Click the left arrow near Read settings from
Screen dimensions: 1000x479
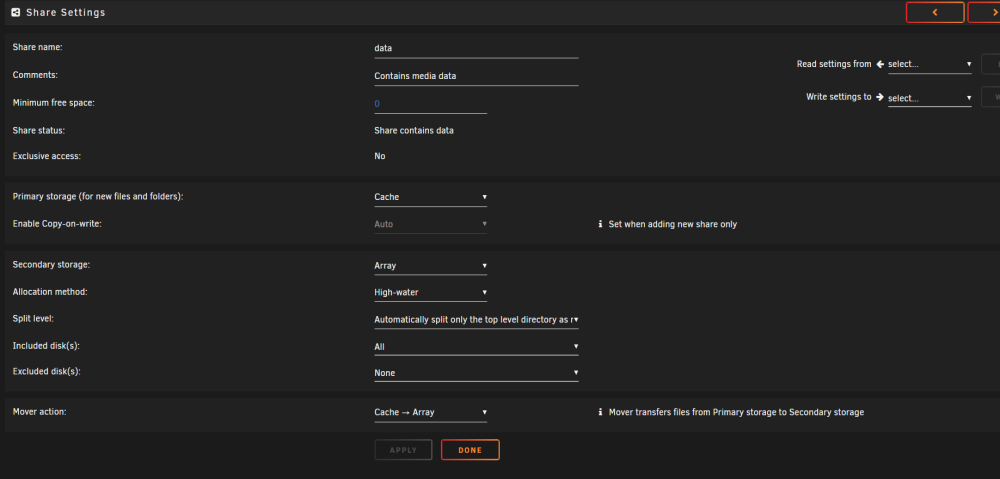pos(880,64)
